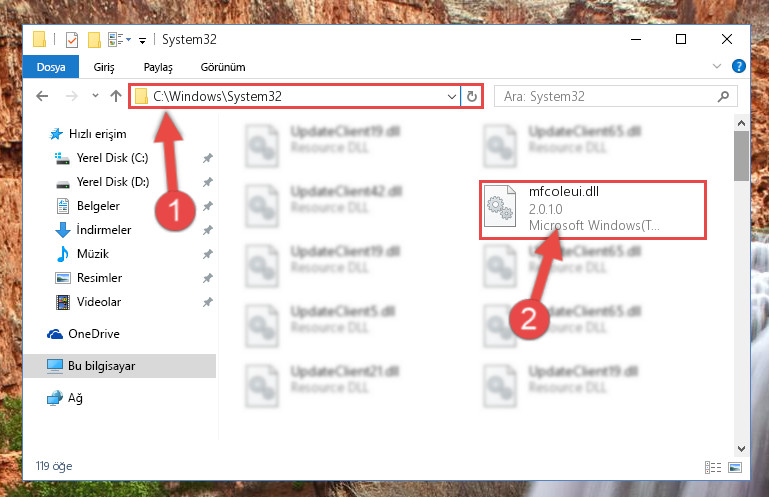The height and width of the screenshot is (497, 769).
Task: Click the search magnifier icon
Action: pyautogui.click(x=723, y=96)
